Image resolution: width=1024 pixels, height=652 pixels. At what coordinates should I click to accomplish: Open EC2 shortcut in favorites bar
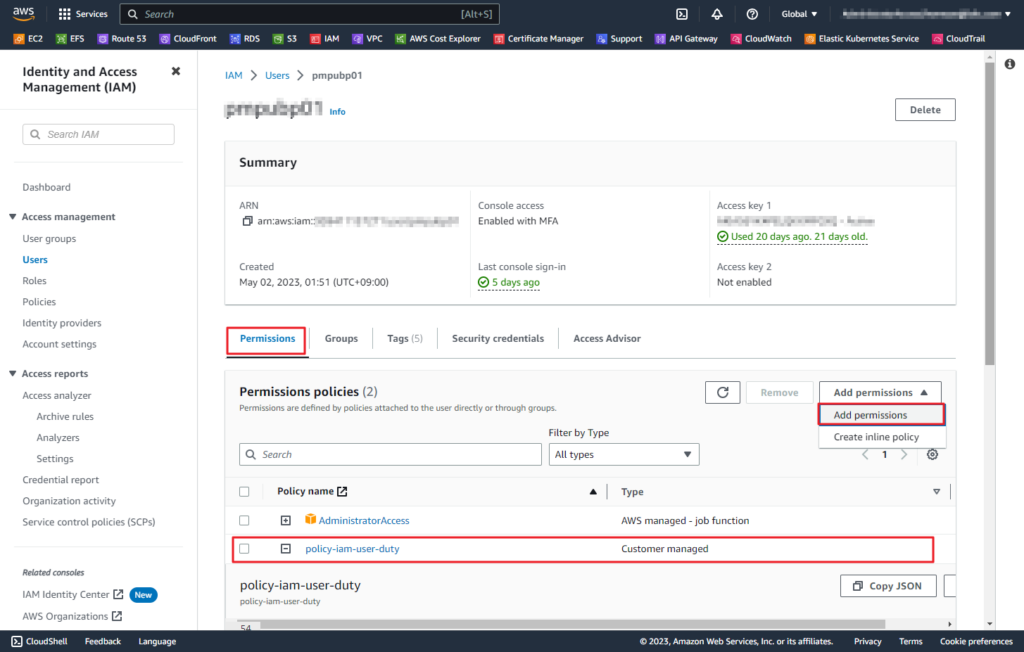28,39
